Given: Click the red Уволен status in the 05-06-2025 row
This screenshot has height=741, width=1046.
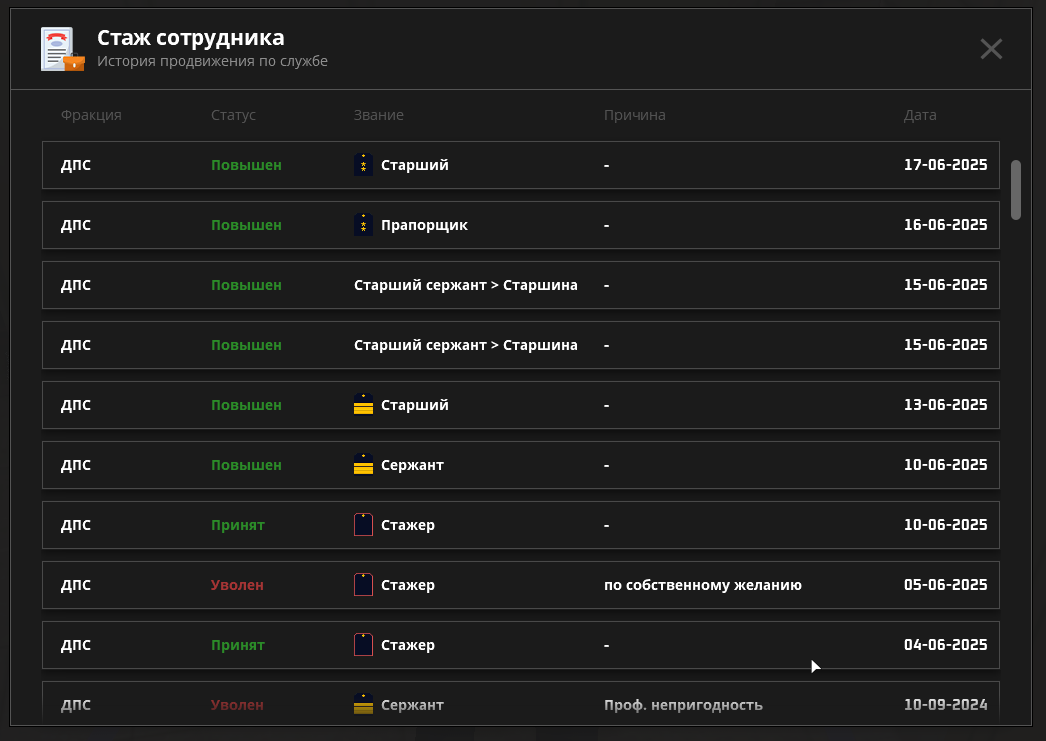Looking at the screenshot, I should (x=237, y=585).
